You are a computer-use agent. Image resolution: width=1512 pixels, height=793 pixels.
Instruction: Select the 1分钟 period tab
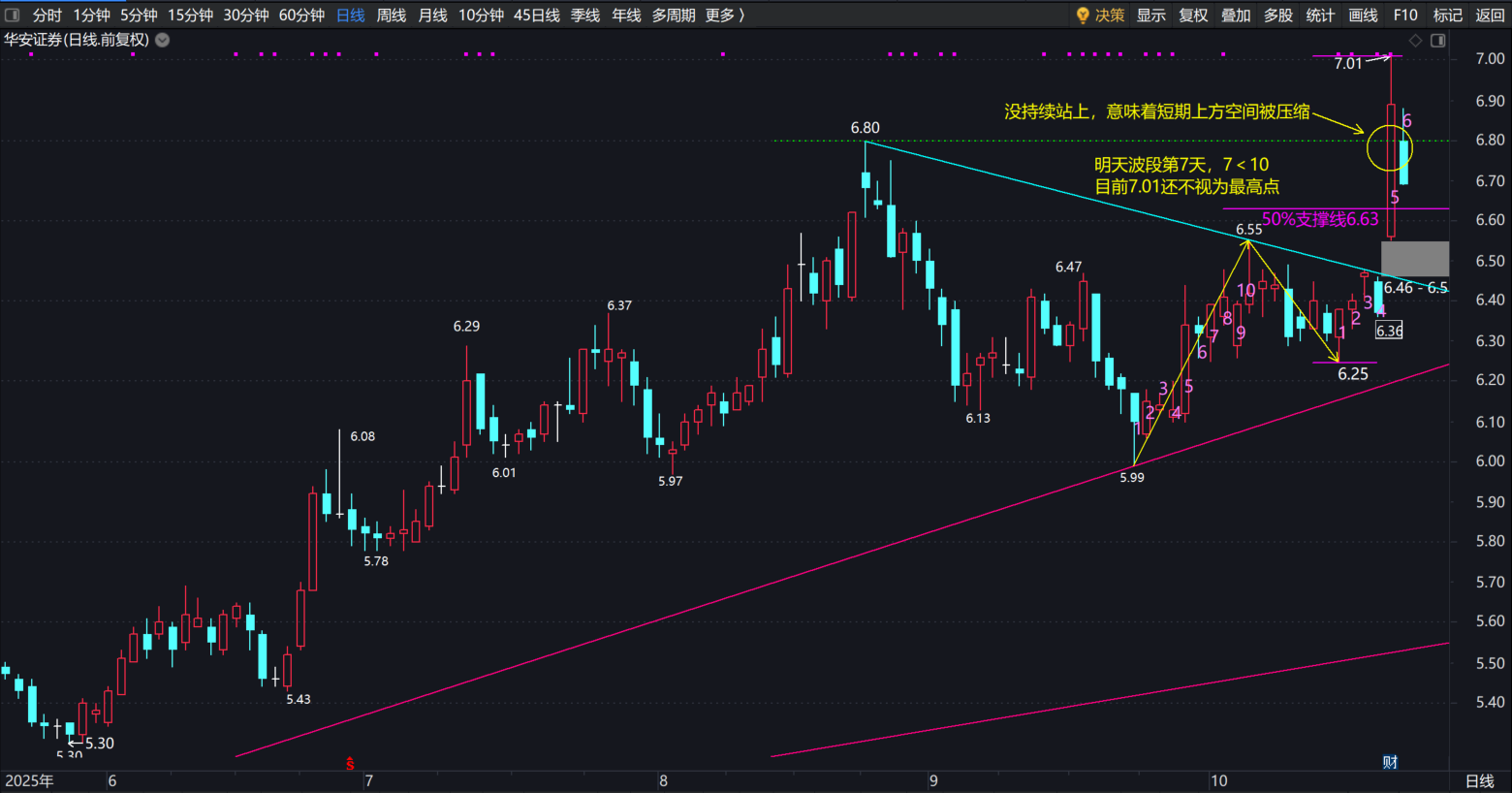click(x=92, y=16)
